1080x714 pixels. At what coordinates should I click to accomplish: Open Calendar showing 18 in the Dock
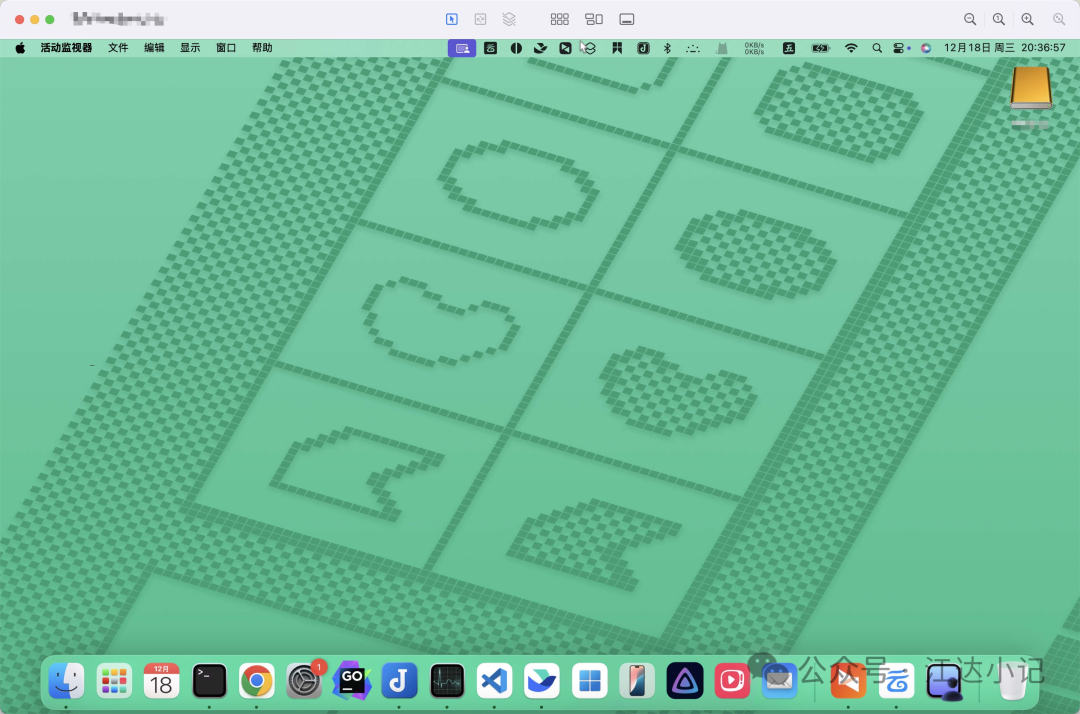pyautogui.click(x=161, y=681)
